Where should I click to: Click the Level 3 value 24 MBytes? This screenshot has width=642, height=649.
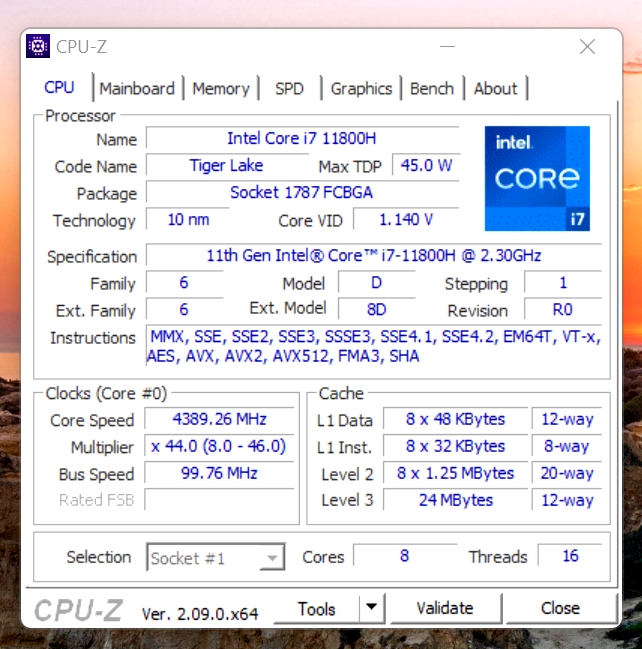point(455,500)
